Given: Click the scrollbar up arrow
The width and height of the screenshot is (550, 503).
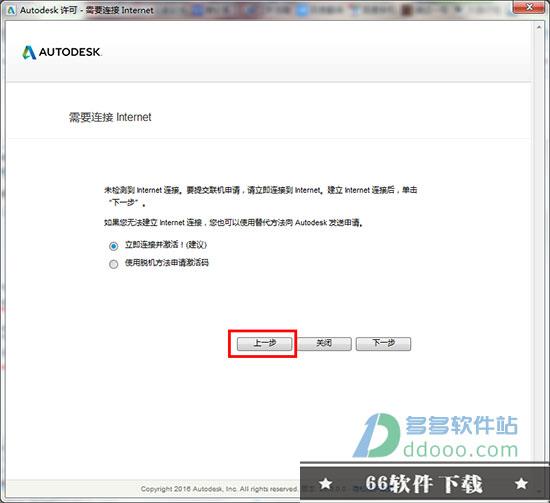Looking at the screenshot, I should [x=539, y=27].
